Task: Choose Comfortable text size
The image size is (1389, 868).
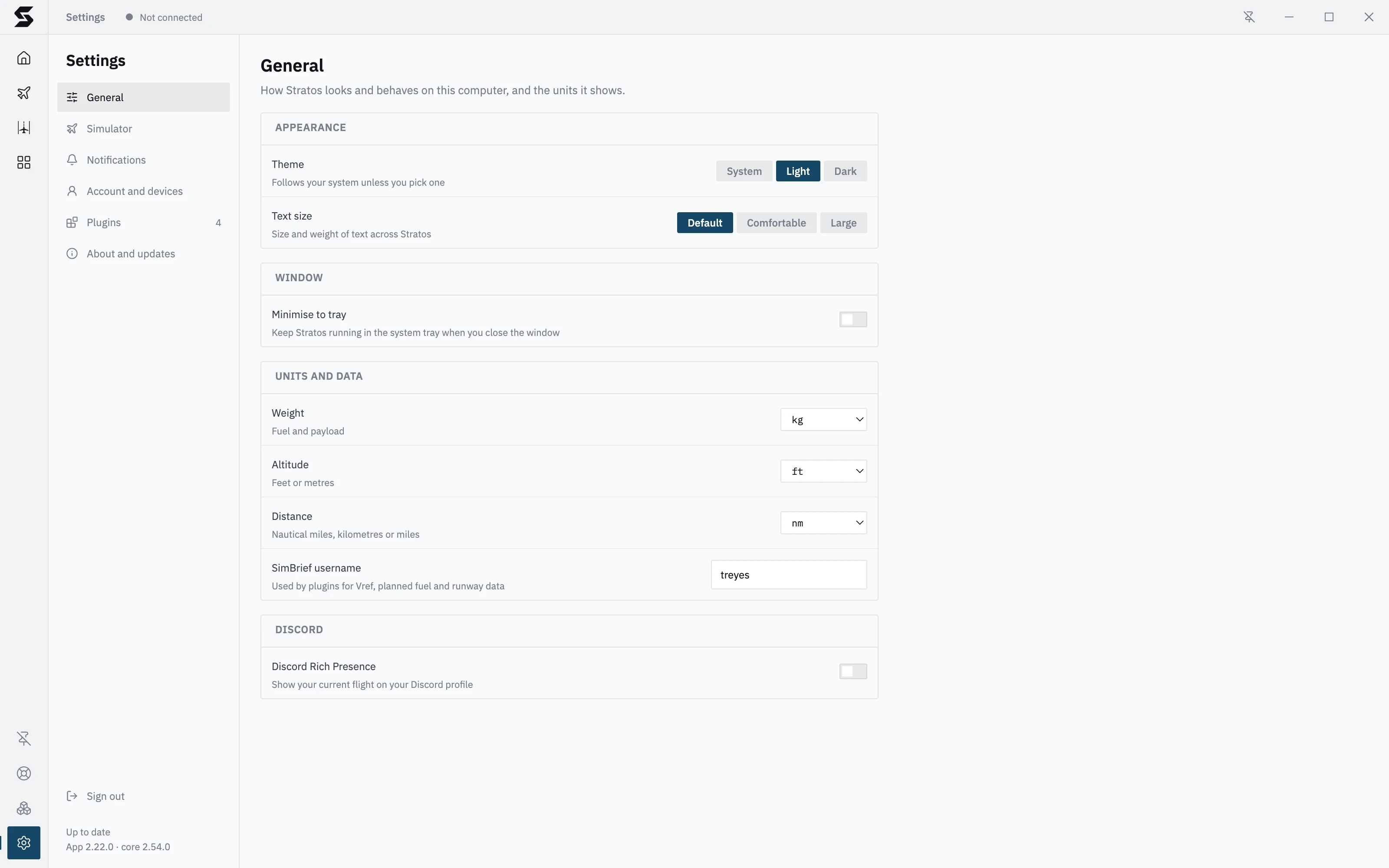Action: click(776, 223)
